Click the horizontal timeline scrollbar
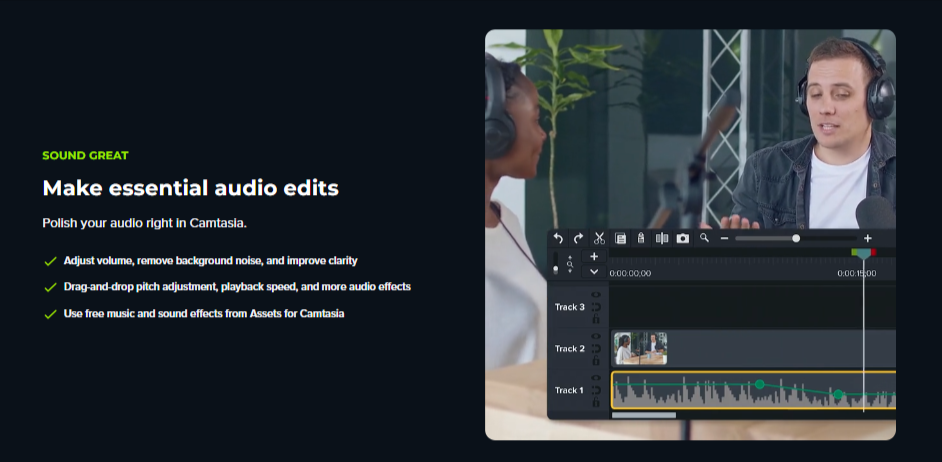Image resolution: width=942 pixels, height=462 pixels. [643, 415]
